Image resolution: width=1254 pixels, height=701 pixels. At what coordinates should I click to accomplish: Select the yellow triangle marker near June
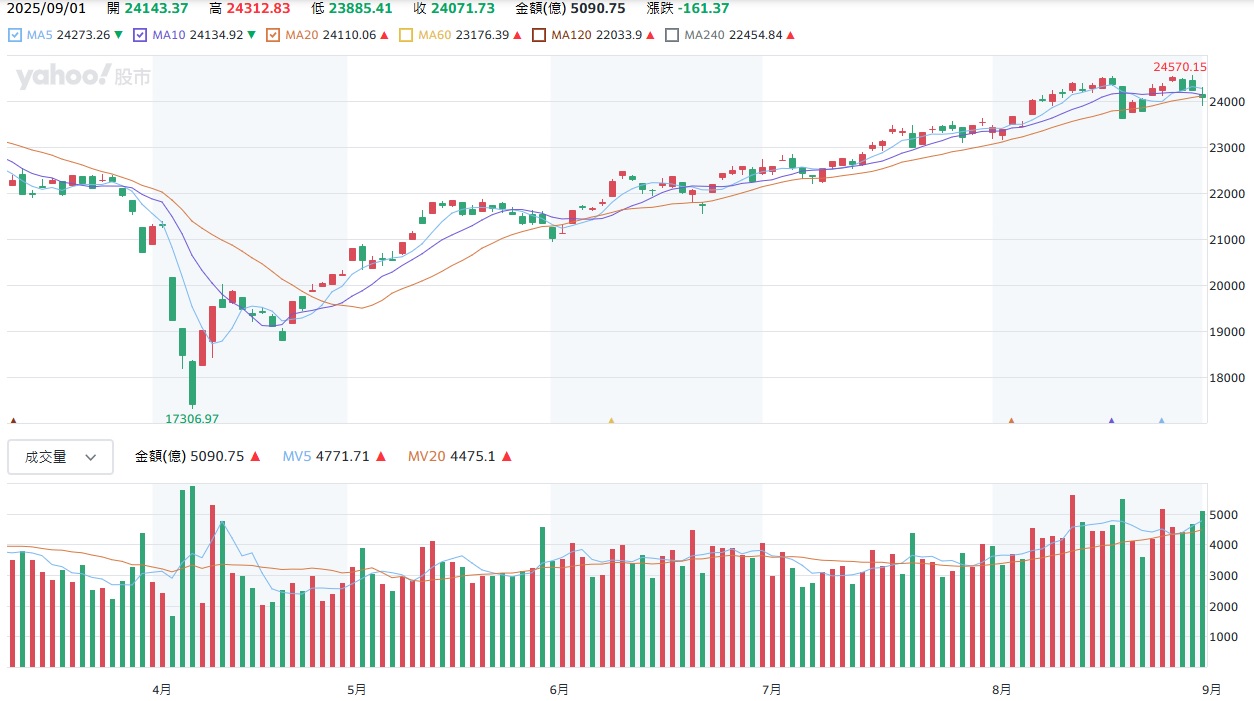click(611, 421)
